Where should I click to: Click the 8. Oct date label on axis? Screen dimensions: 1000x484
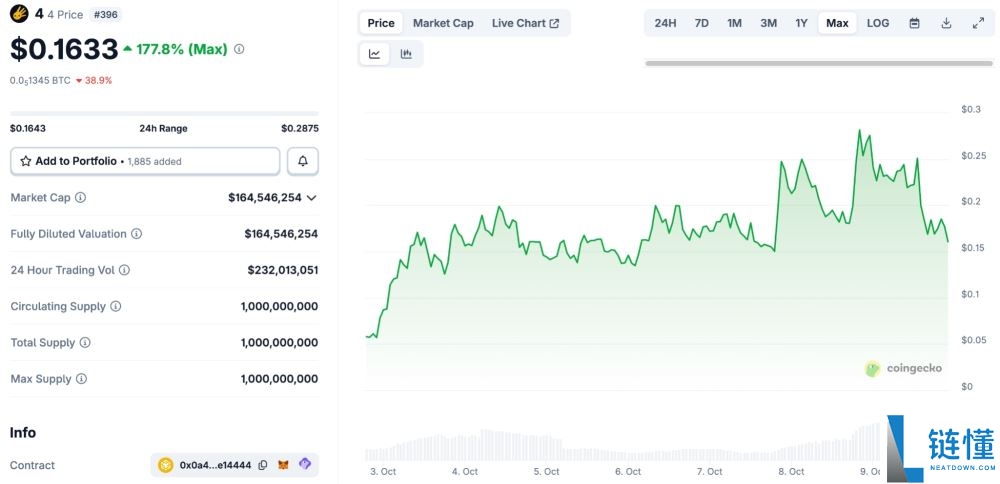[791, 472]
